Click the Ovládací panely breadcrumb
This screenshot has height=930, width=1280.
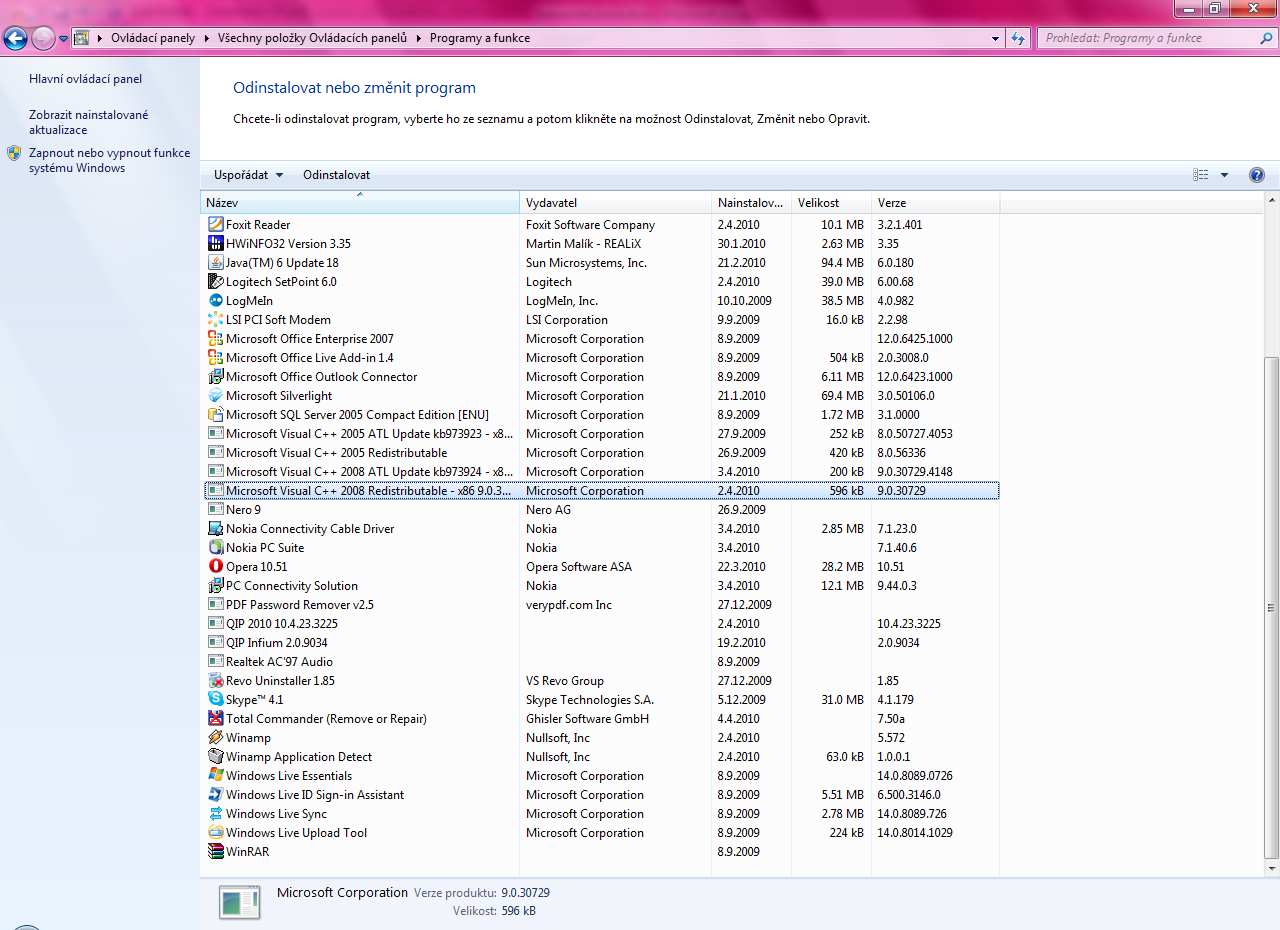pos(153,38)
